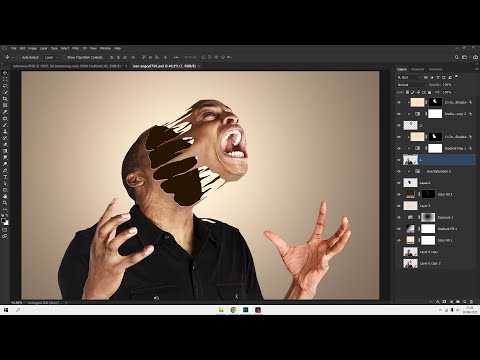
Task: Open the Filter menu
Action: [75, 48]
